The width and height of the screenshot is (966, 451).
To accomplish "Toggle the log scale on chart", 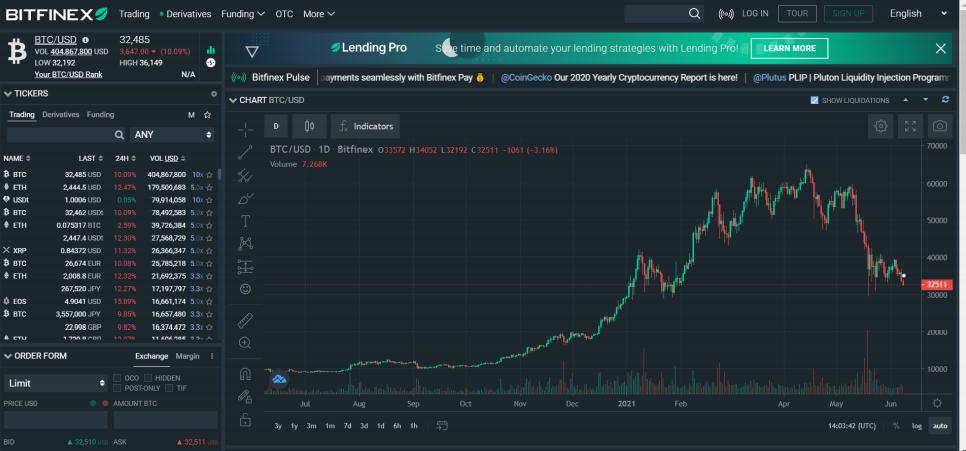I will [917, 426].
